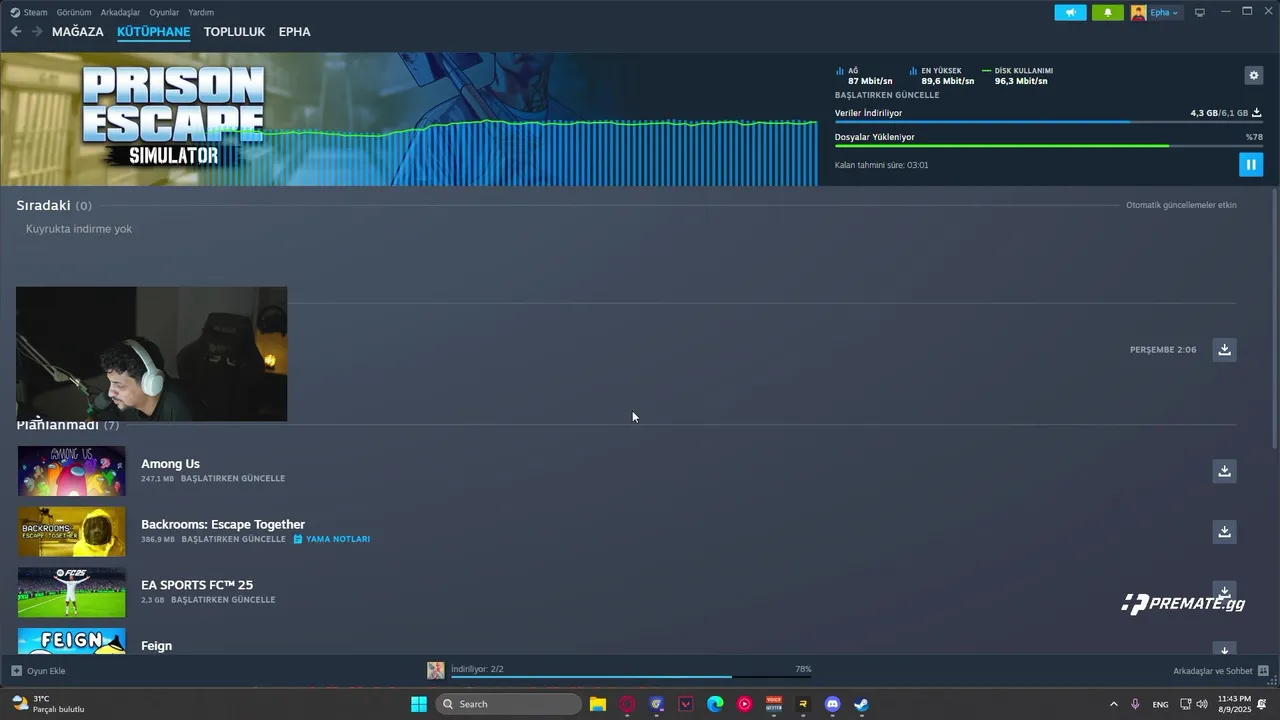Viewport: 1280px width, 720px height.
Task: Go forward with the right arrow
Action: coord(37,32)
